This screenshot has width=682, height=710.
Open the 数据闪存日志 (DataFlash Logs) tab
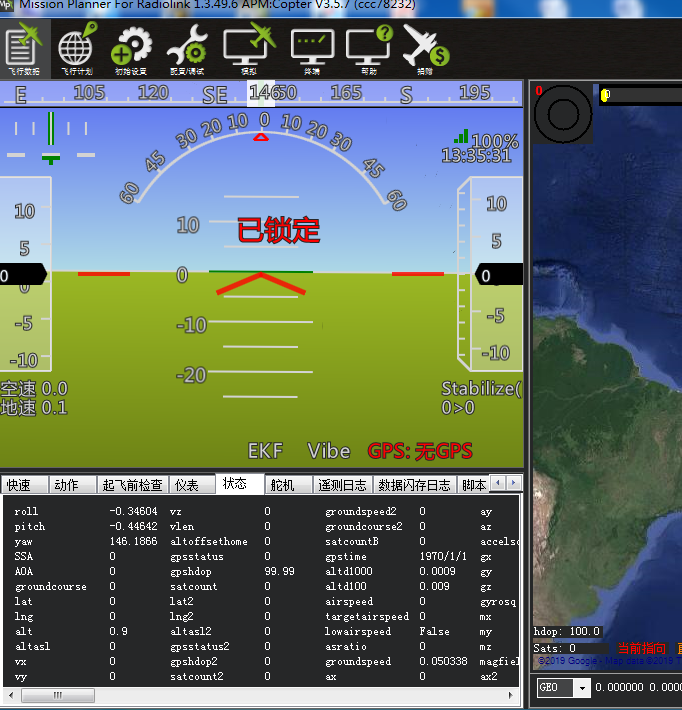click(x=414, y=485)
